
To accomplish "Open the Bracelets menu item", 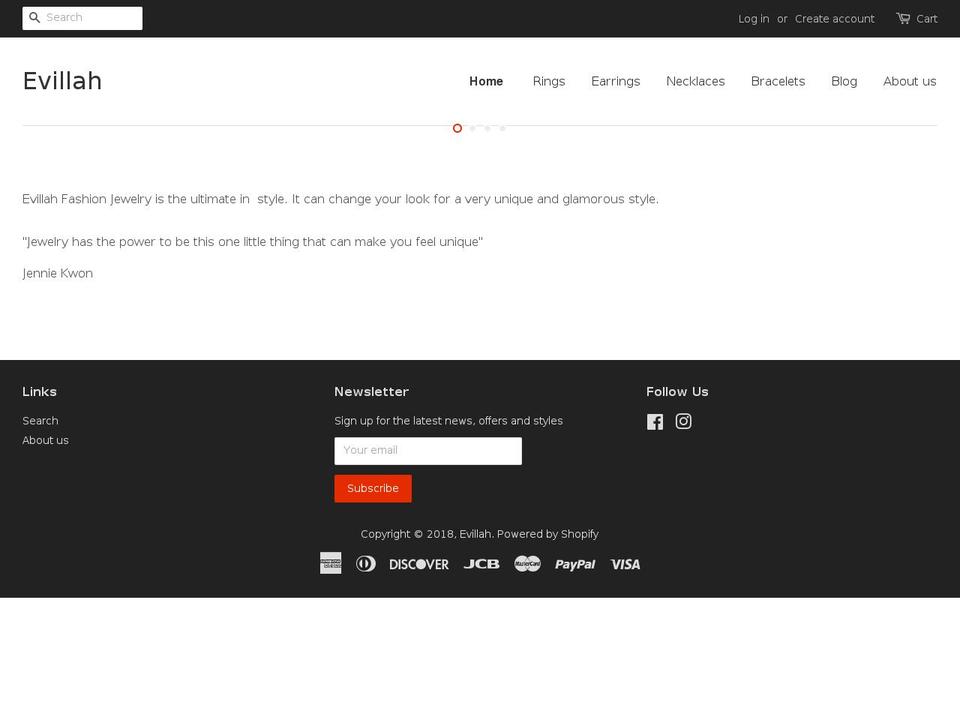I will tap(778, 81).
